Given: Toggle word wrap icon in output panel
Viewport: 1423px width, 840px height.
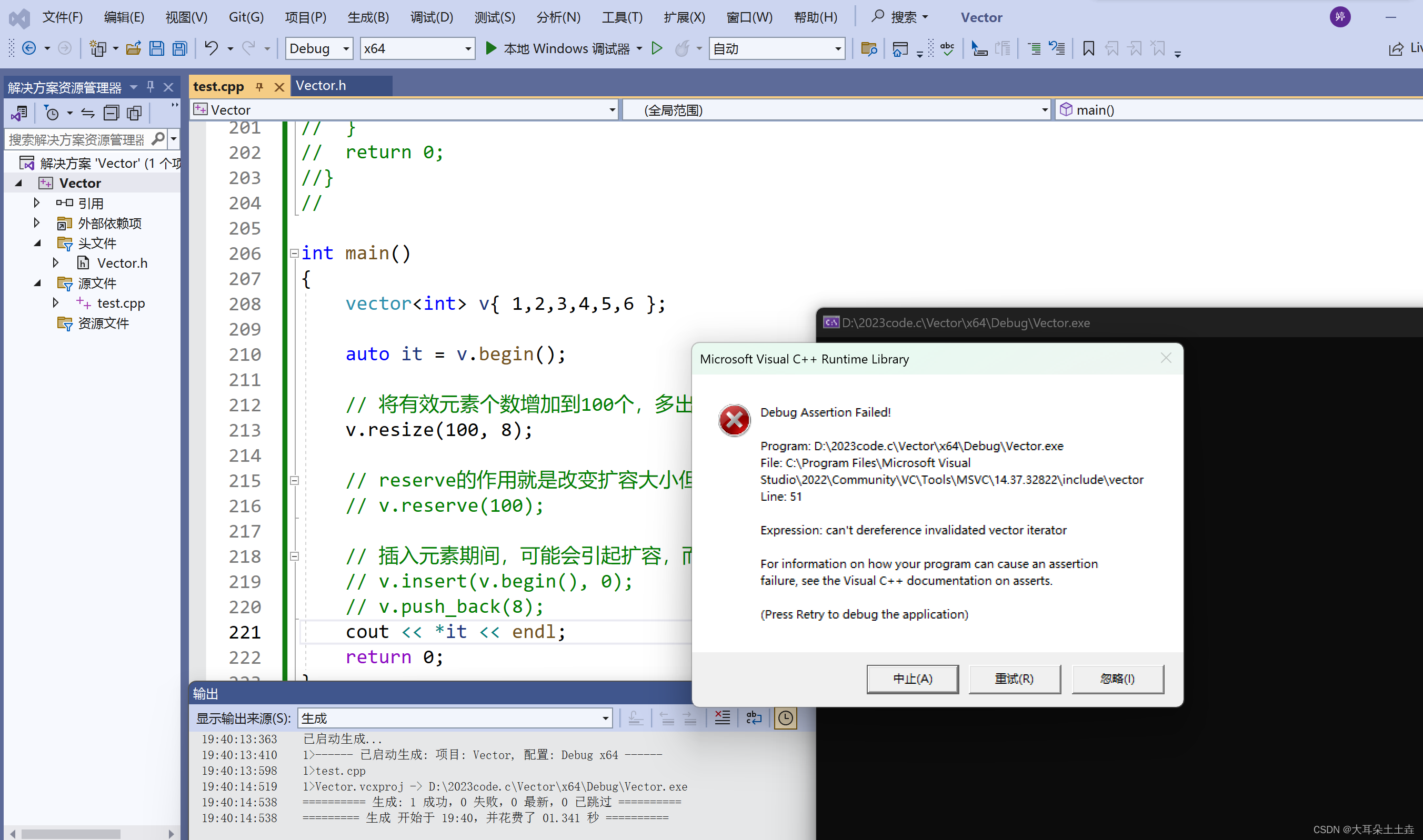Looking at the screenshot, I should [x=754, y=718].
